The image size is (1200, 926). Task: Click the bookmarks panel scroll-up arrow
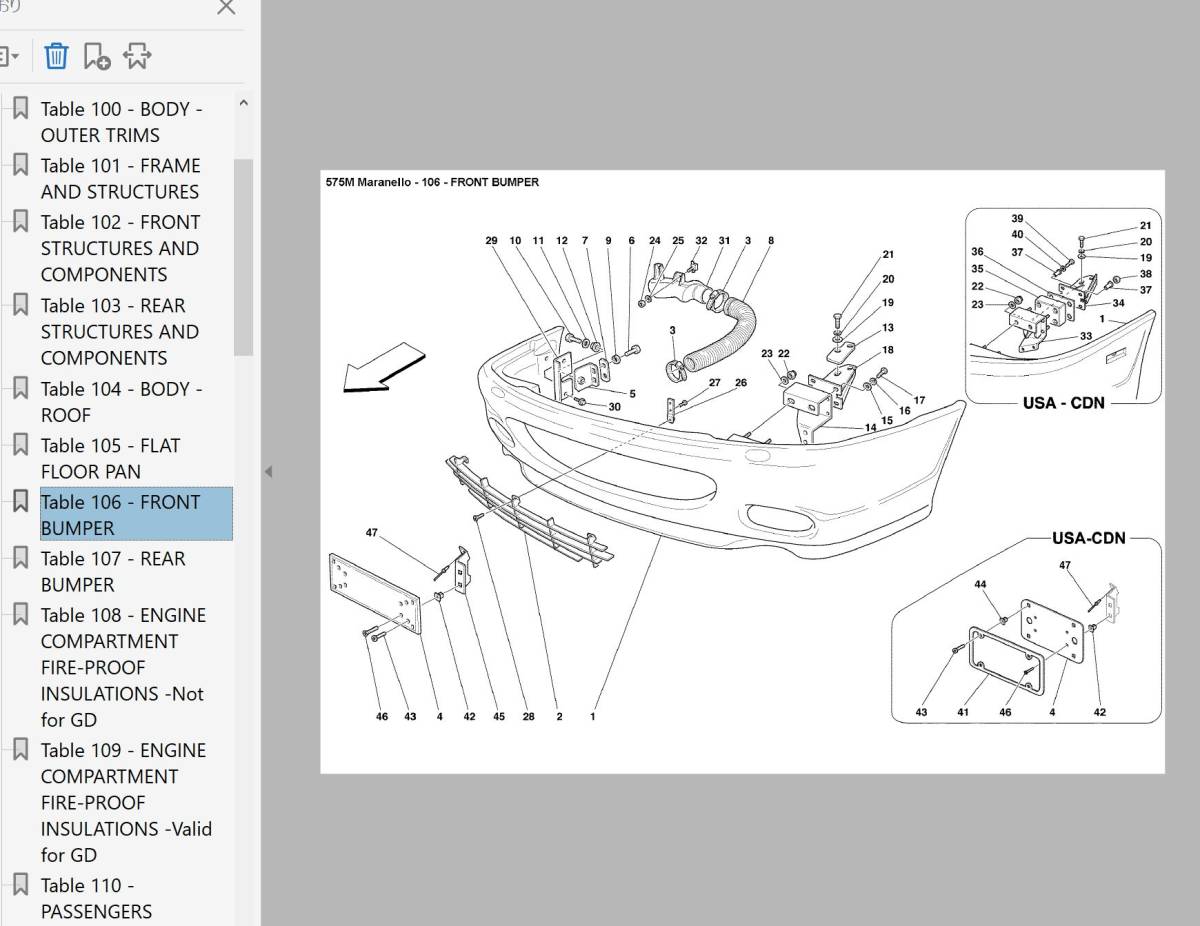(243, 103)
